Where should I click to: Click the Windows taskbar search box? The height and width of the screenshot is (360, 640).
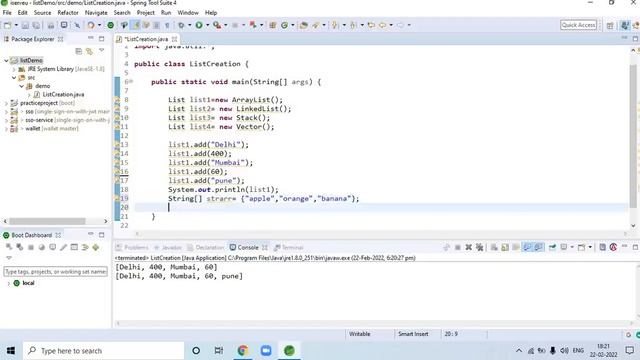[103, 351]
